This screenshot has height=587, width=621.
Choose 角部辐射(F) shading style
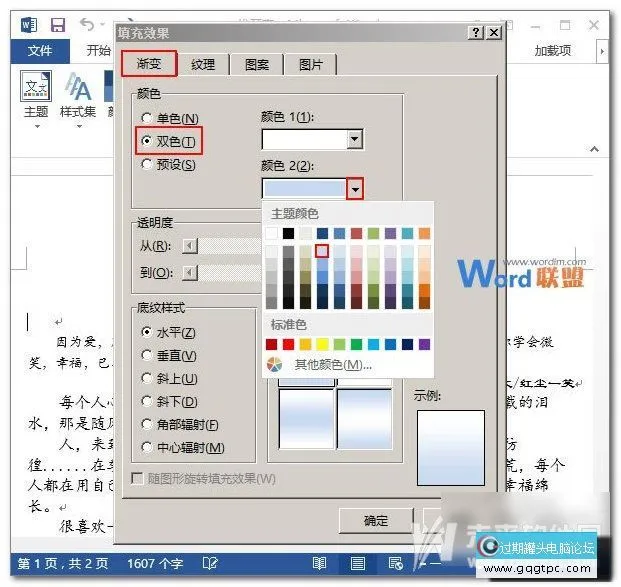click(180, 424)
